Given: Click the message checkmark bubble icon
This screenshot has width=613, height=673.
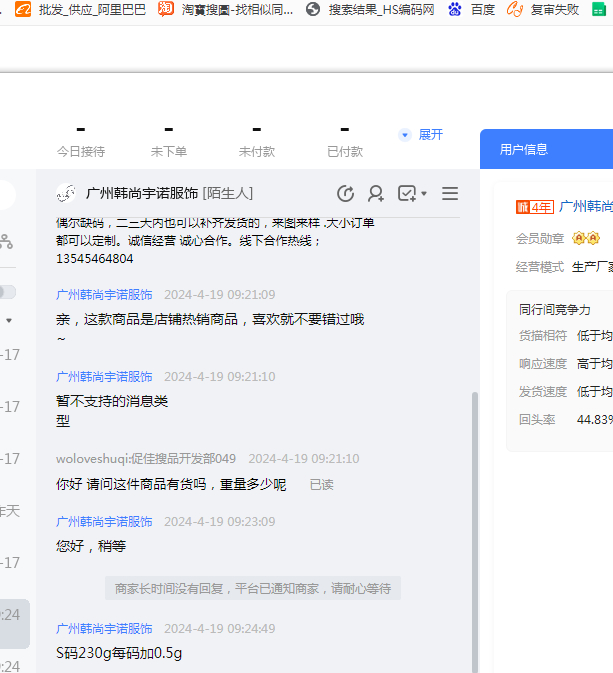Looking at the screenshot, I should coord(406,193).
